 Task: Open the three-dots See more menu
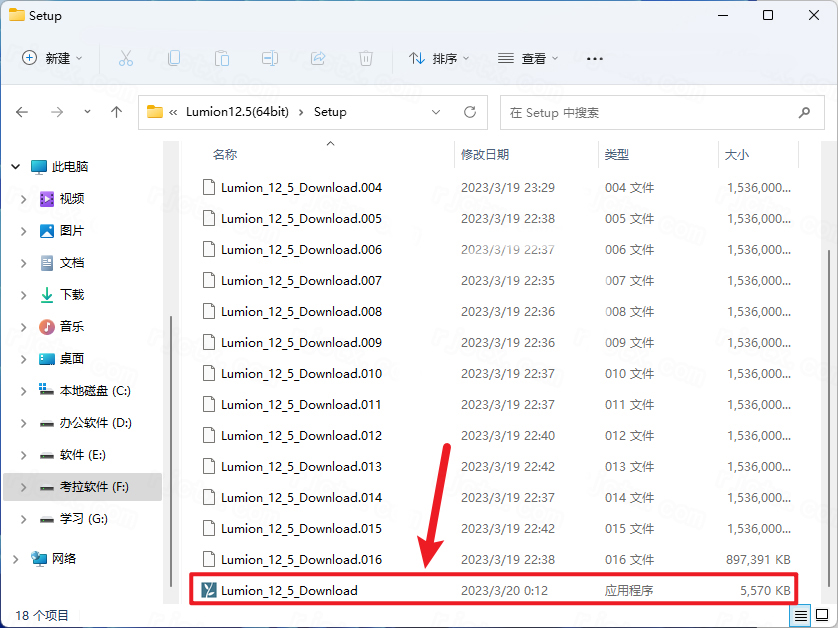click(x=595, y=58)
